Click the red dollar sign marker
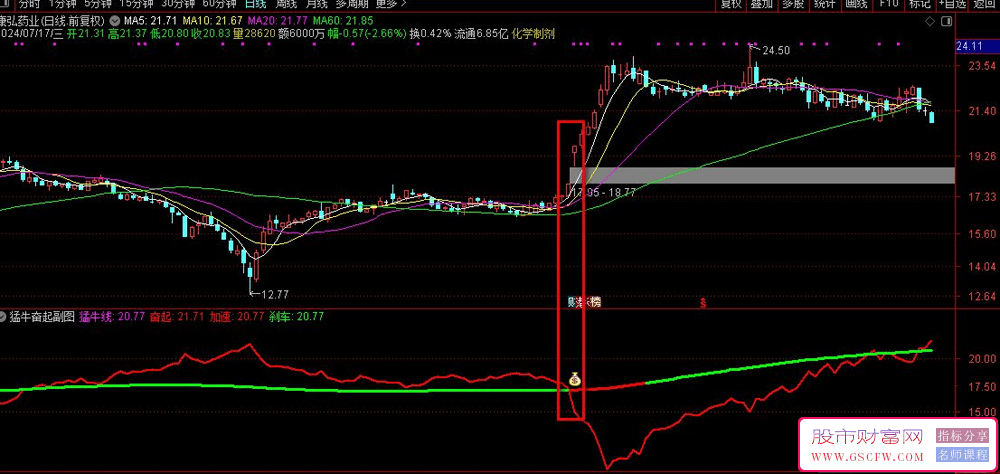Screen dimensions: 1000x474 click(703, 302)
